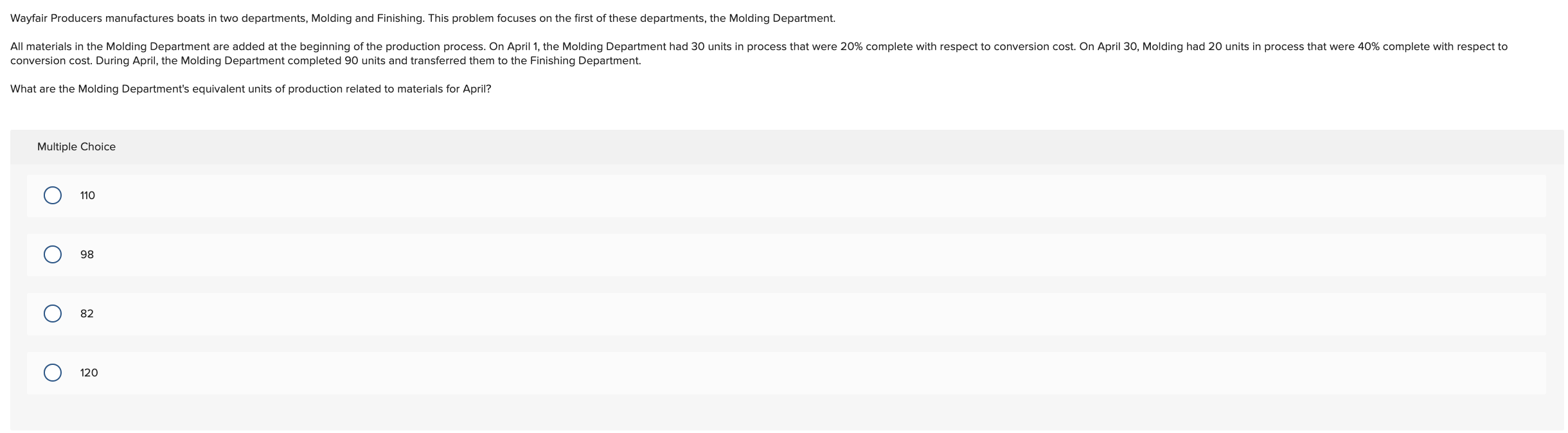
Task: Click the Wayfair Producers introduction paragraph
Action: (423, 18)
